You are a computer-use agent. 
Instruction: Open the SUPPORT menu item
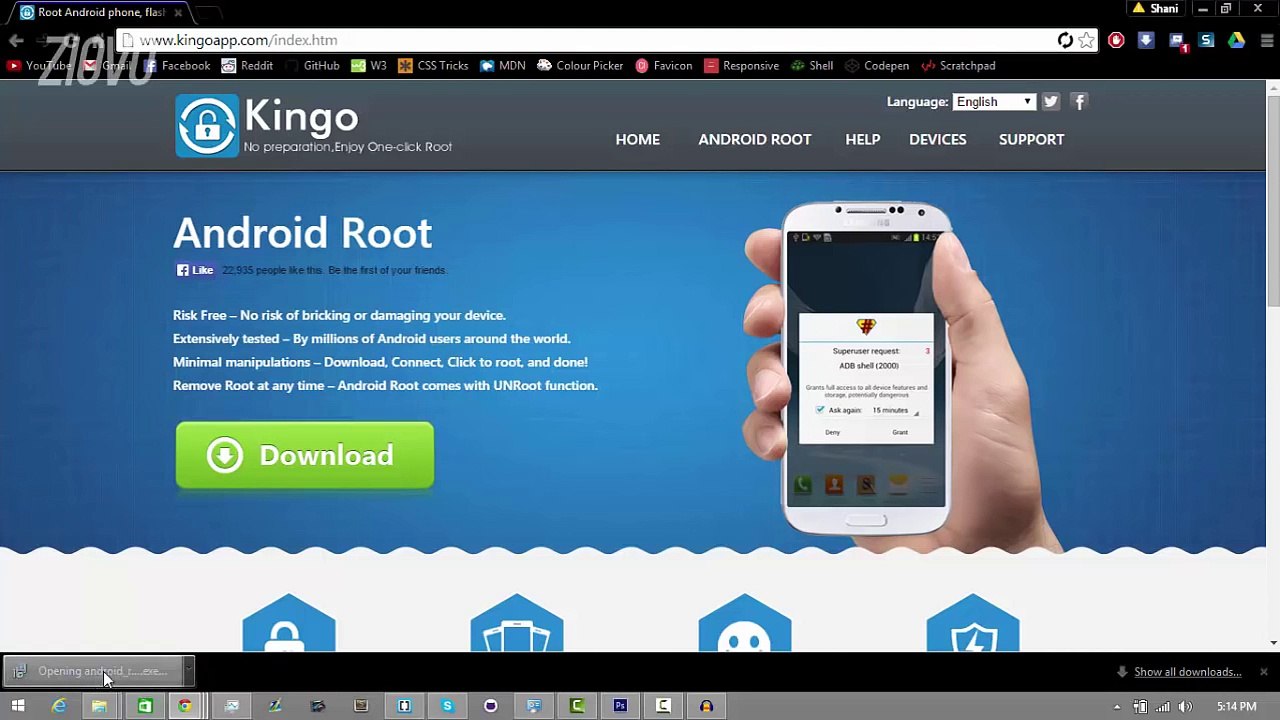pos(1031,139)
